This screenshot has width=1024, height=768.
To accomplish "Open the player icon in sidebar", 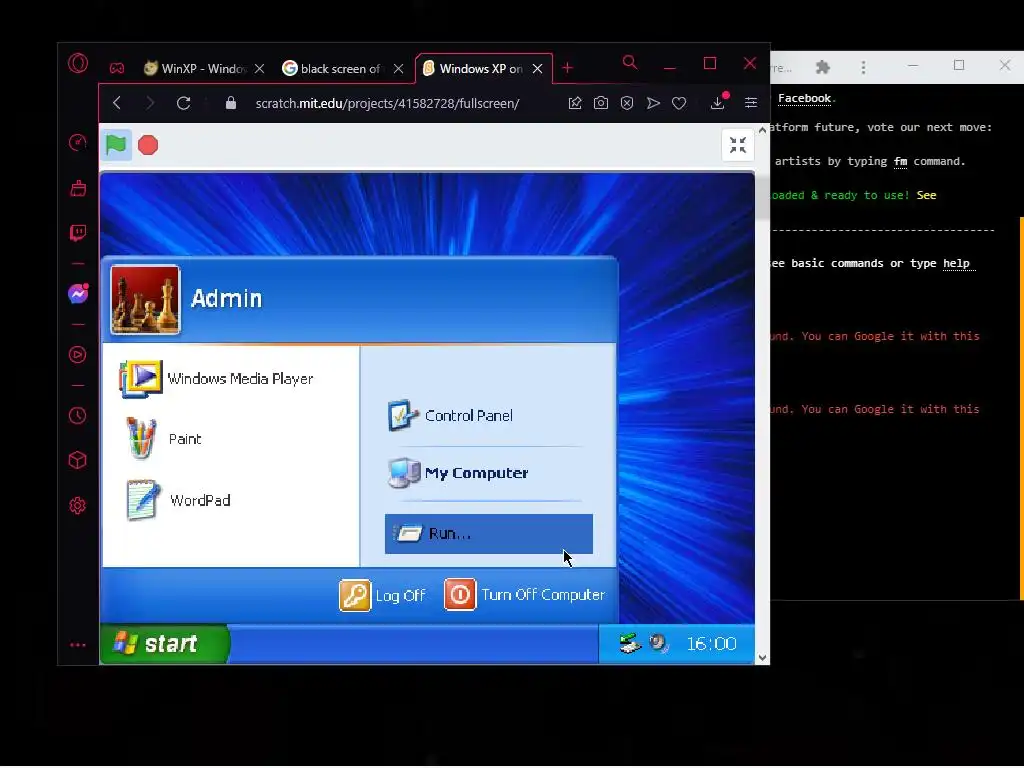I will [78, 355].
